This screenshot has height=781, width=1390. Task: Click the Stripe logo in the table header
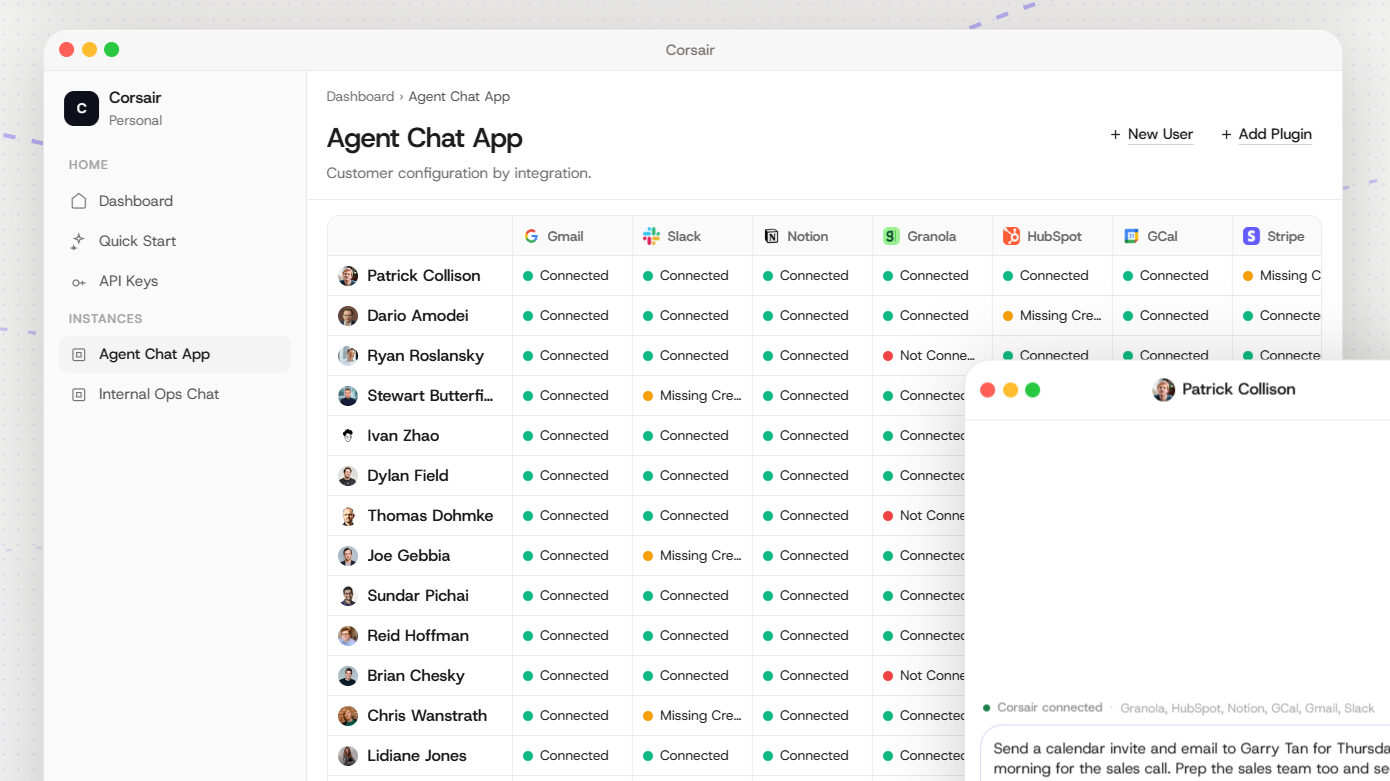[1251, 236]
